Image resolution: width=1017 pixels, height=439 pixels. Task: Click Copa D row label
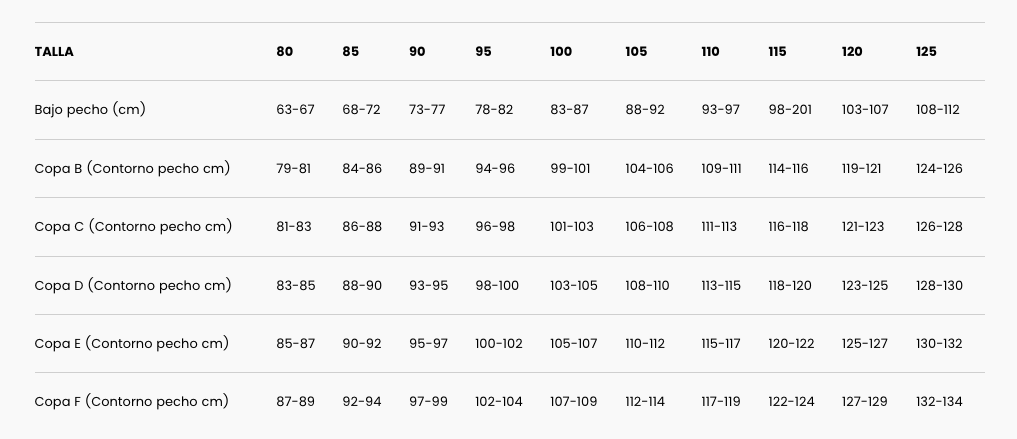(133, 285)
